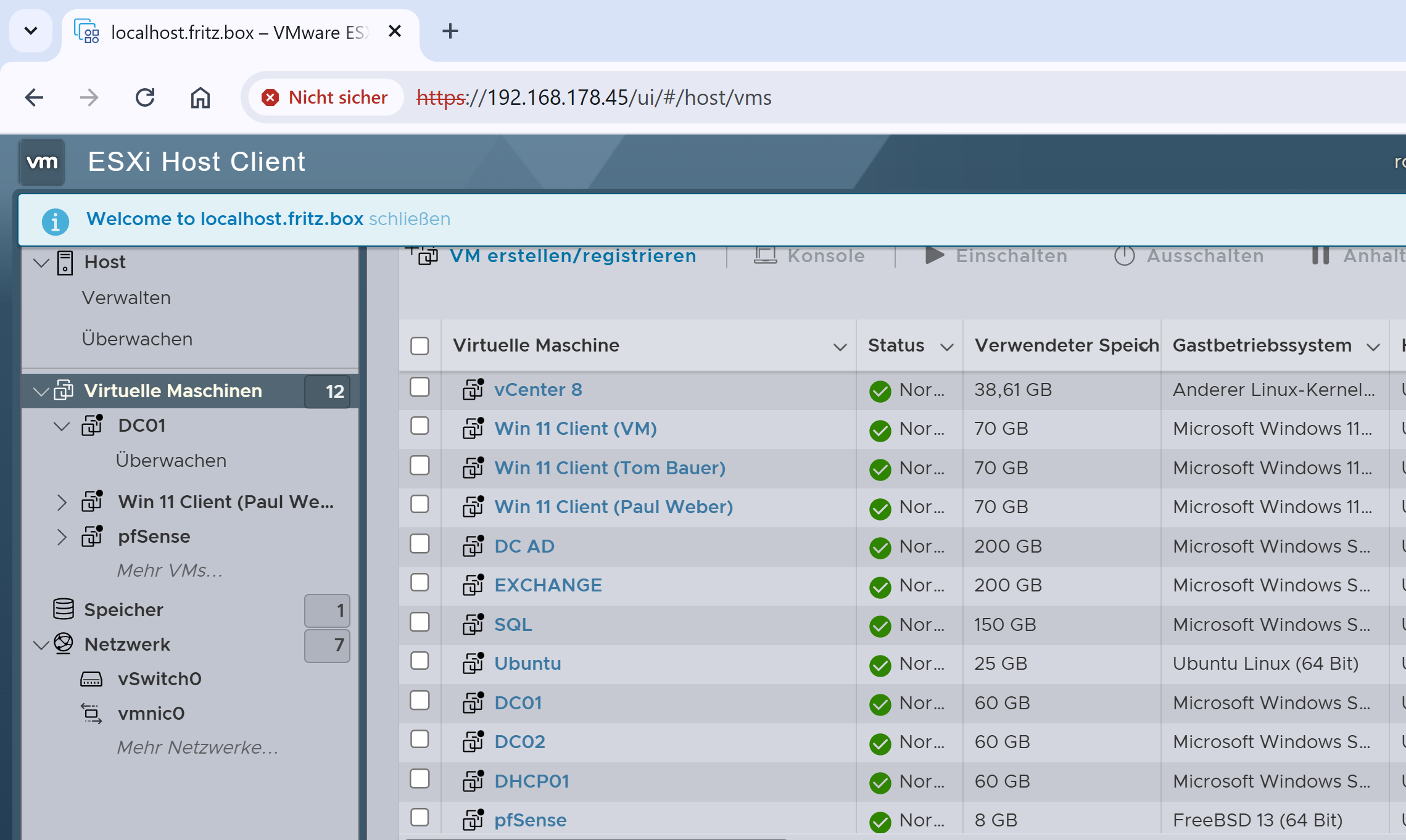Click the VMware vm logo icon

pos(42,162)
